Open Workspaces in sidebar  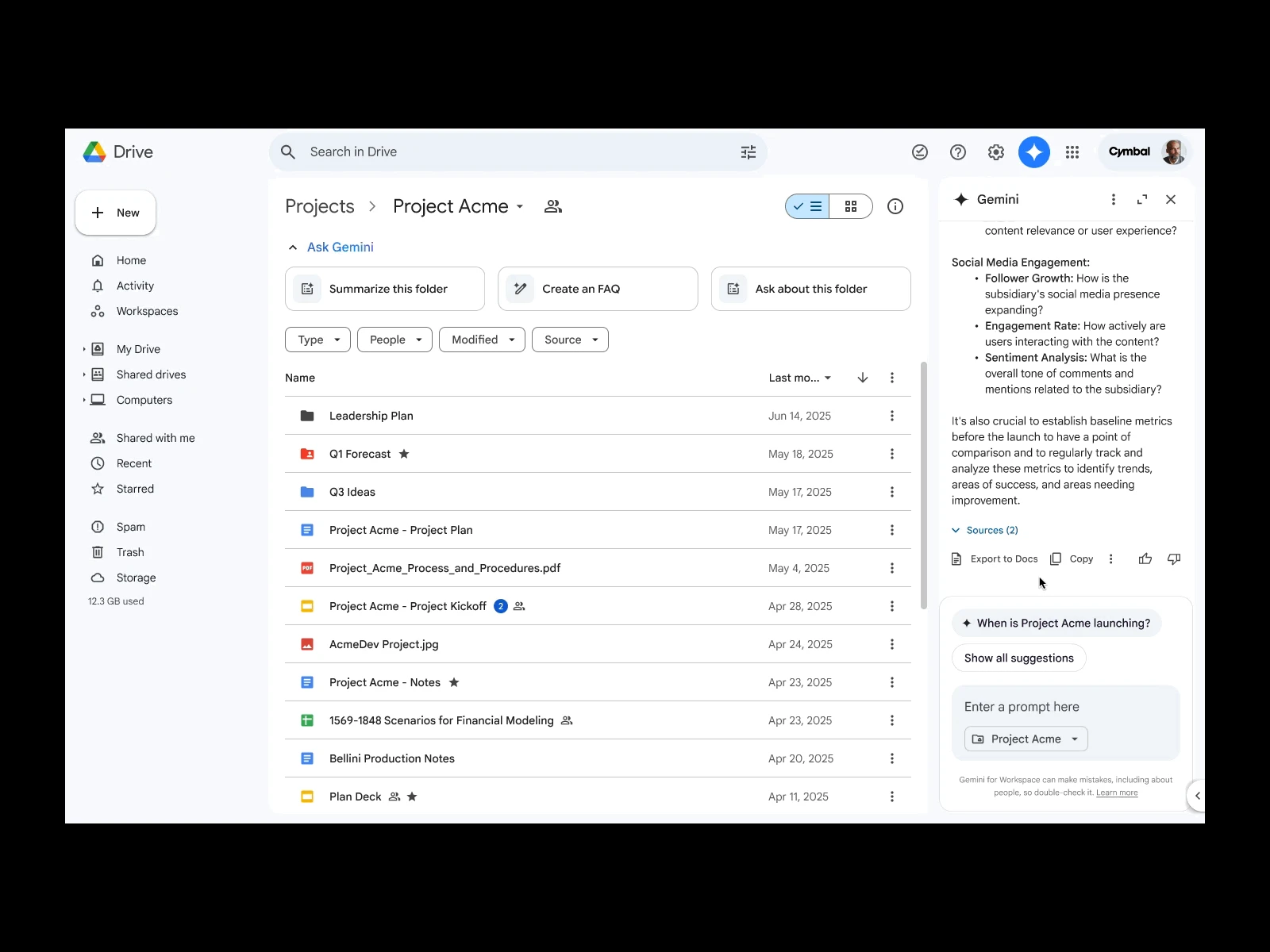[147, 311]
